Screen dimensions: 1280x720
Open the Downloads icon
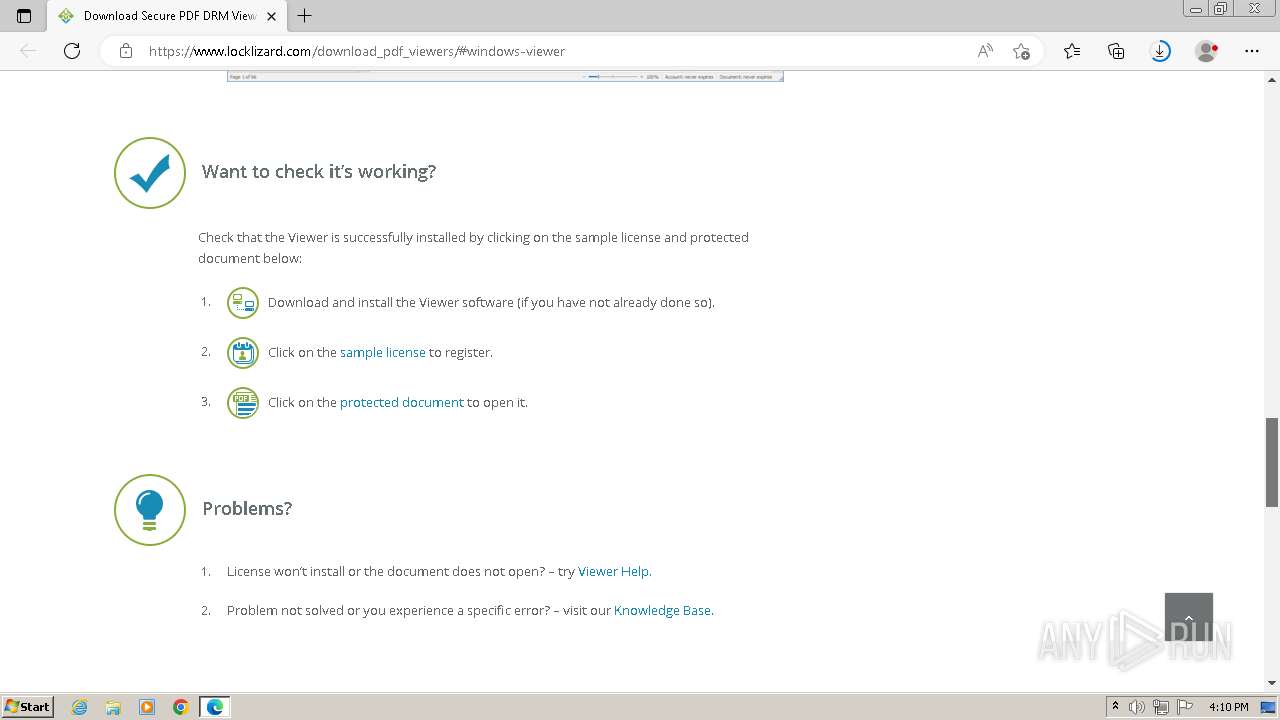point(1160,51)
